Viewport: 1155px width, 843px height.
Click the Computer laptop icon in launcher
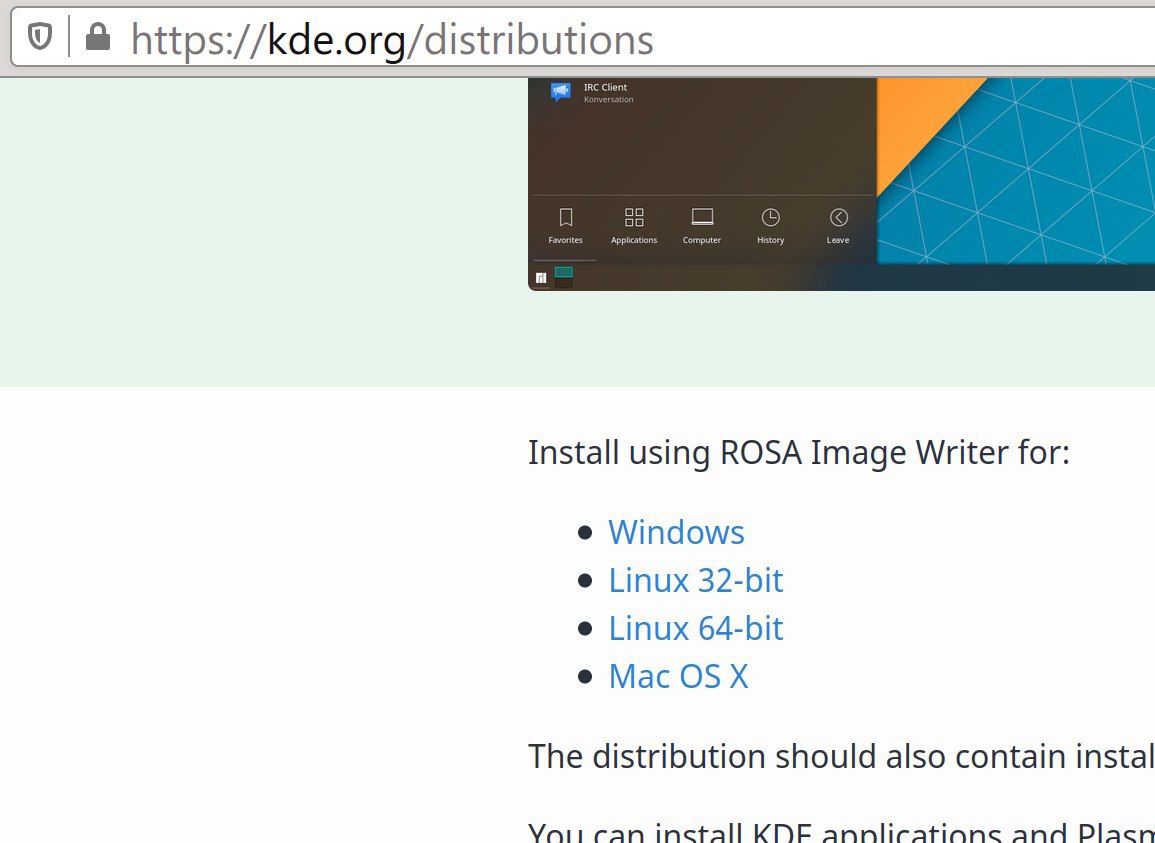tap(702, 217)
